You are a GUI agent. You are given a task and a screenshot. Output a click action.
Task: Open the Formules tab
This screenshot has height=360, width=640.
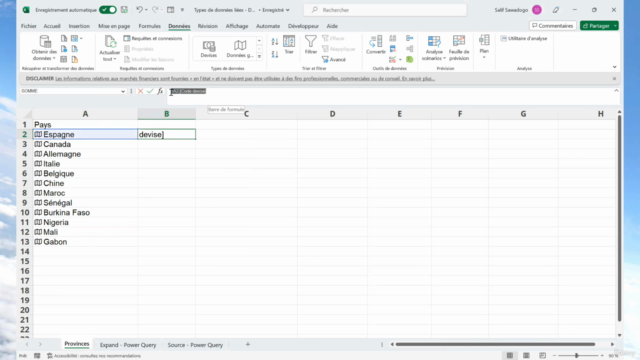(149, 26)
